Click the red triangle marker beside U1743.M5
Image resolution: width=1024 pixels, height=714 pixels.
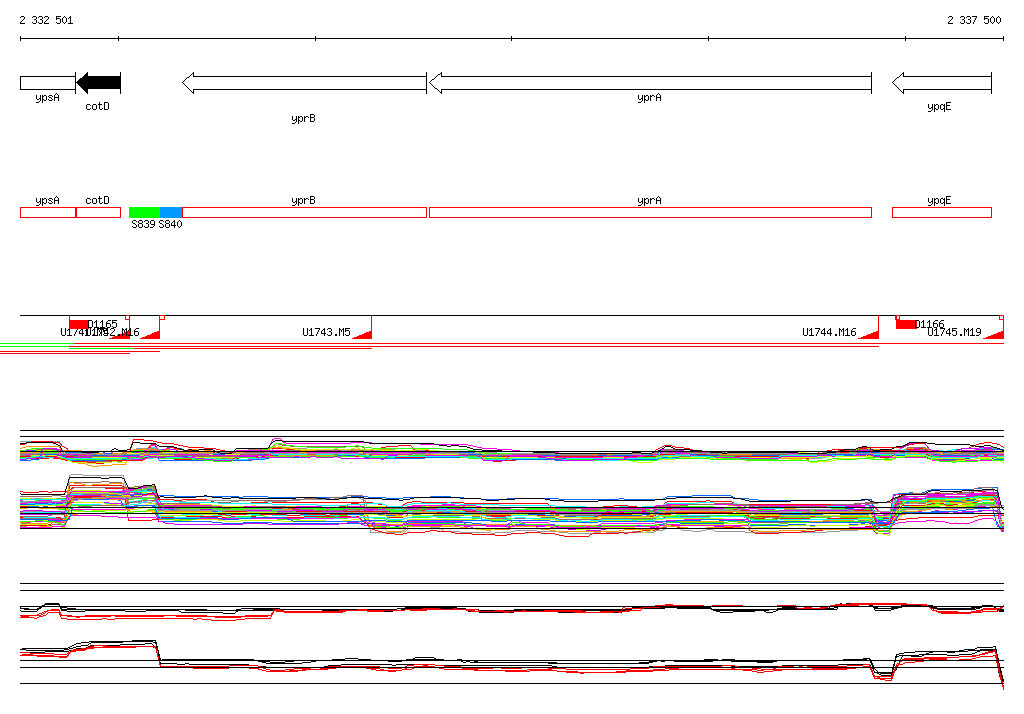[x=364, y=334]
